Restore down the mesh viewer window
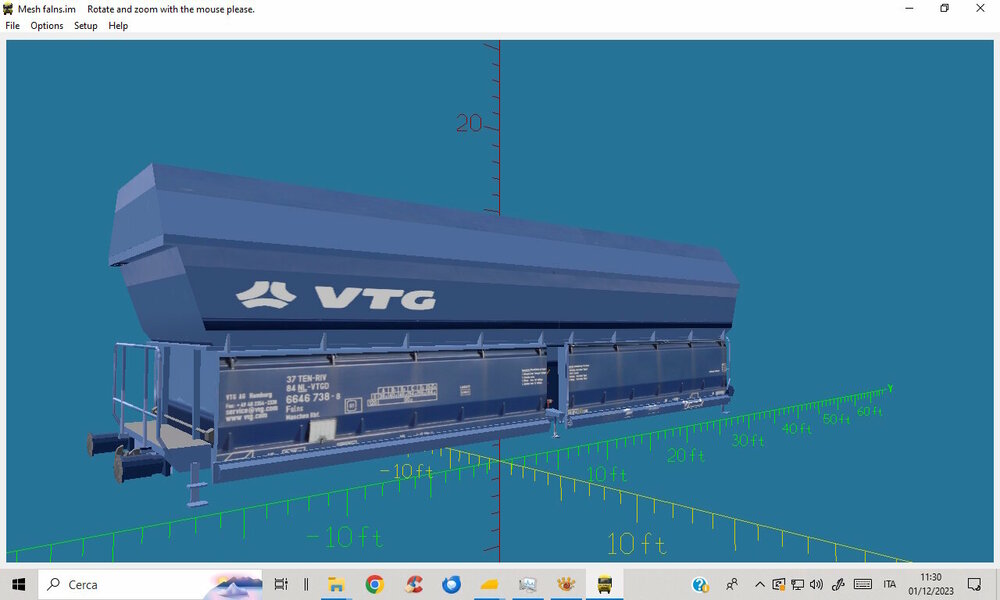 coord(945,8)
